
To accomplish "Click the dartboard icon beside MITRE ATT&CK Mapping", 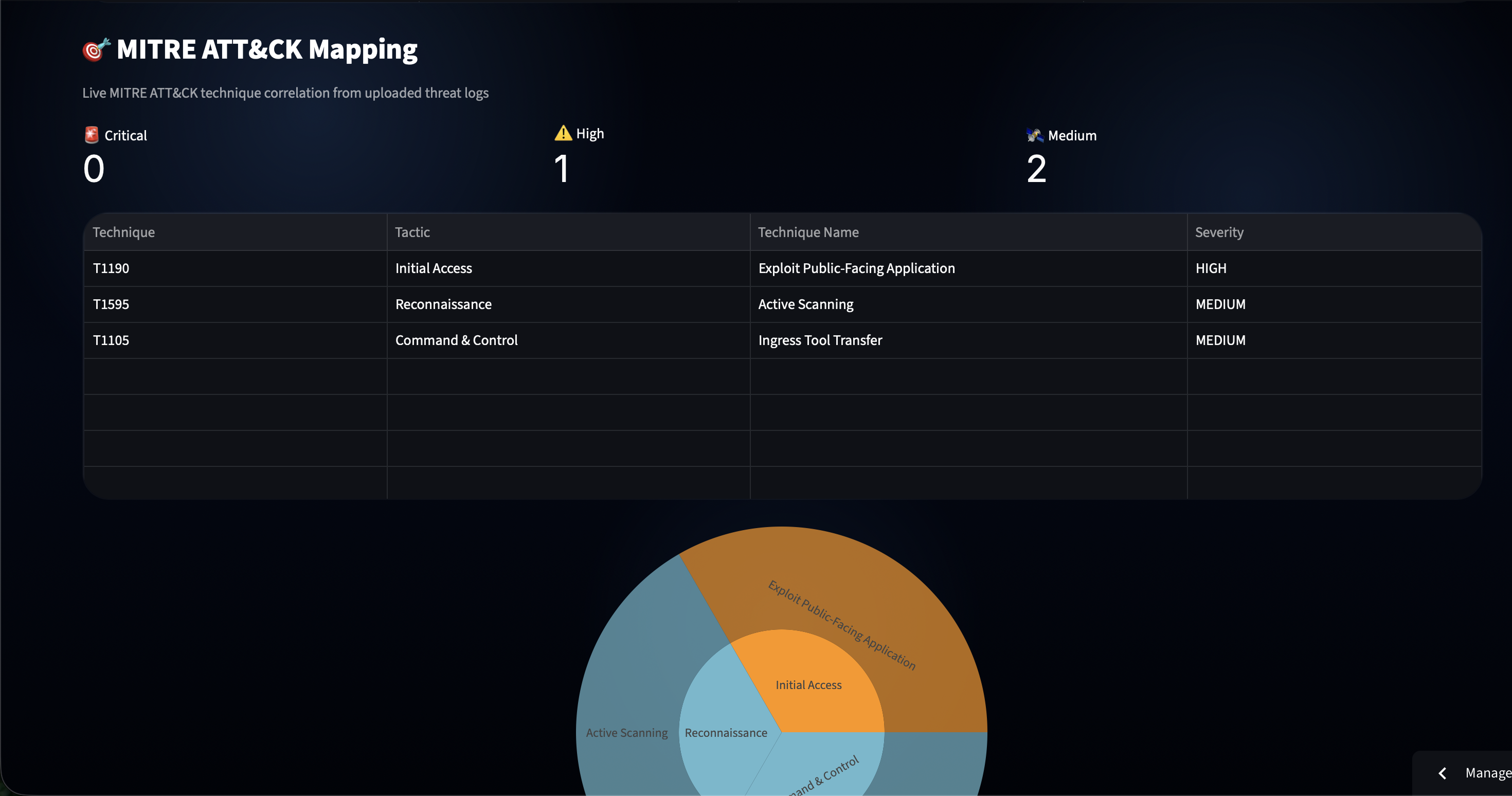I will [96, 49].
